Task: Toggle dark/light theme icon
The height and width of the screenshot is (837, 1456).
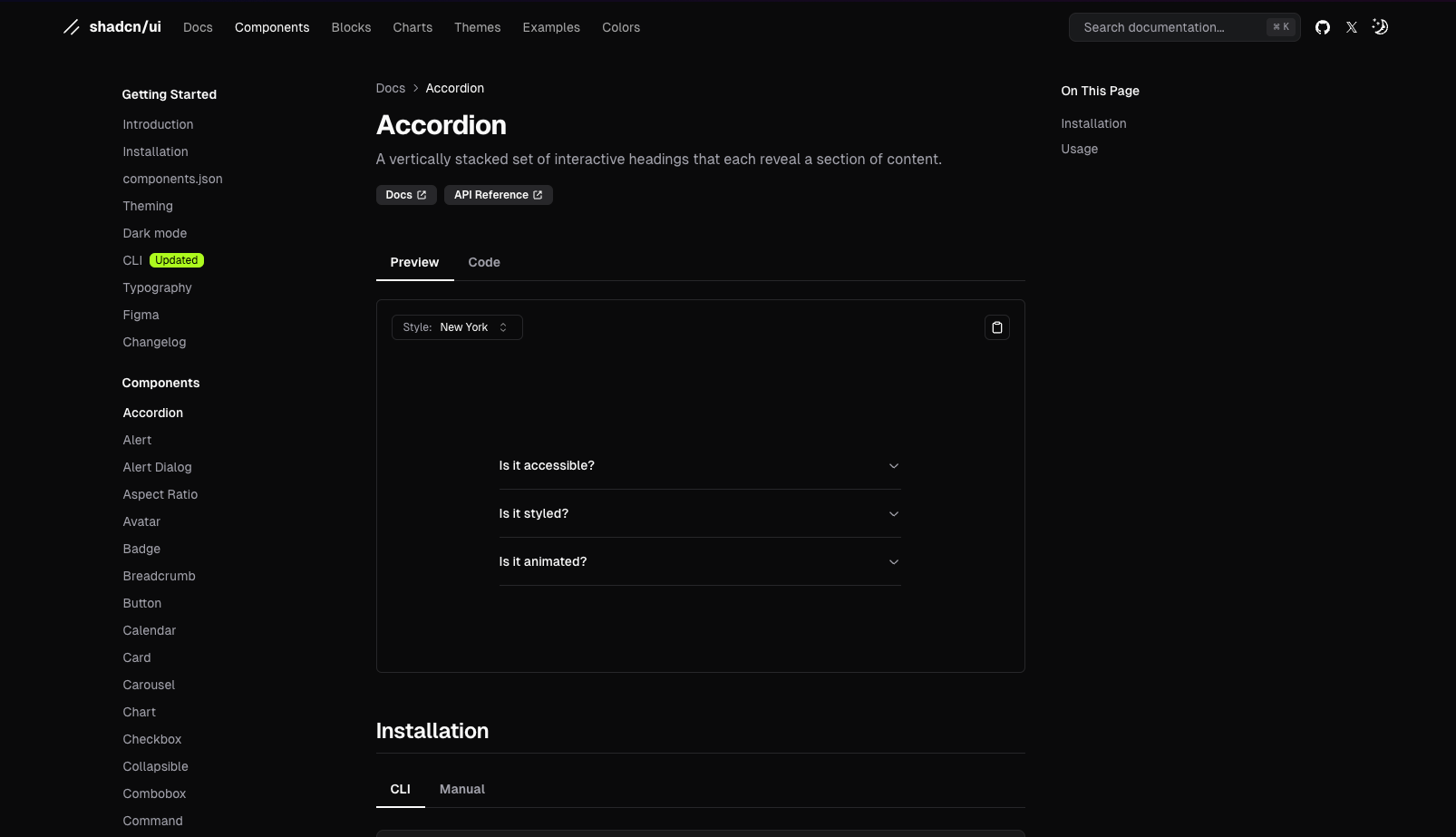Action: click(1380, 27)
